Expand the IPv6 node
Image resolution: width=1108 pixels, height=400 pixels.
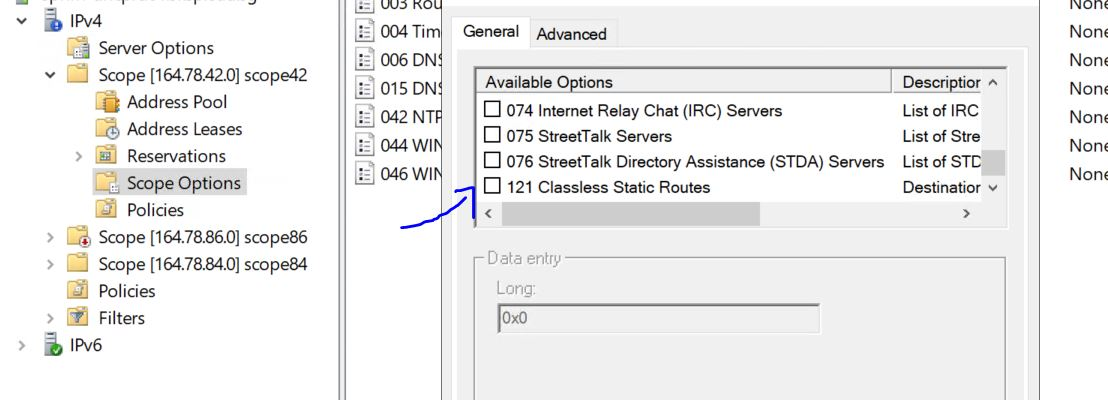(x=22, y=346)
